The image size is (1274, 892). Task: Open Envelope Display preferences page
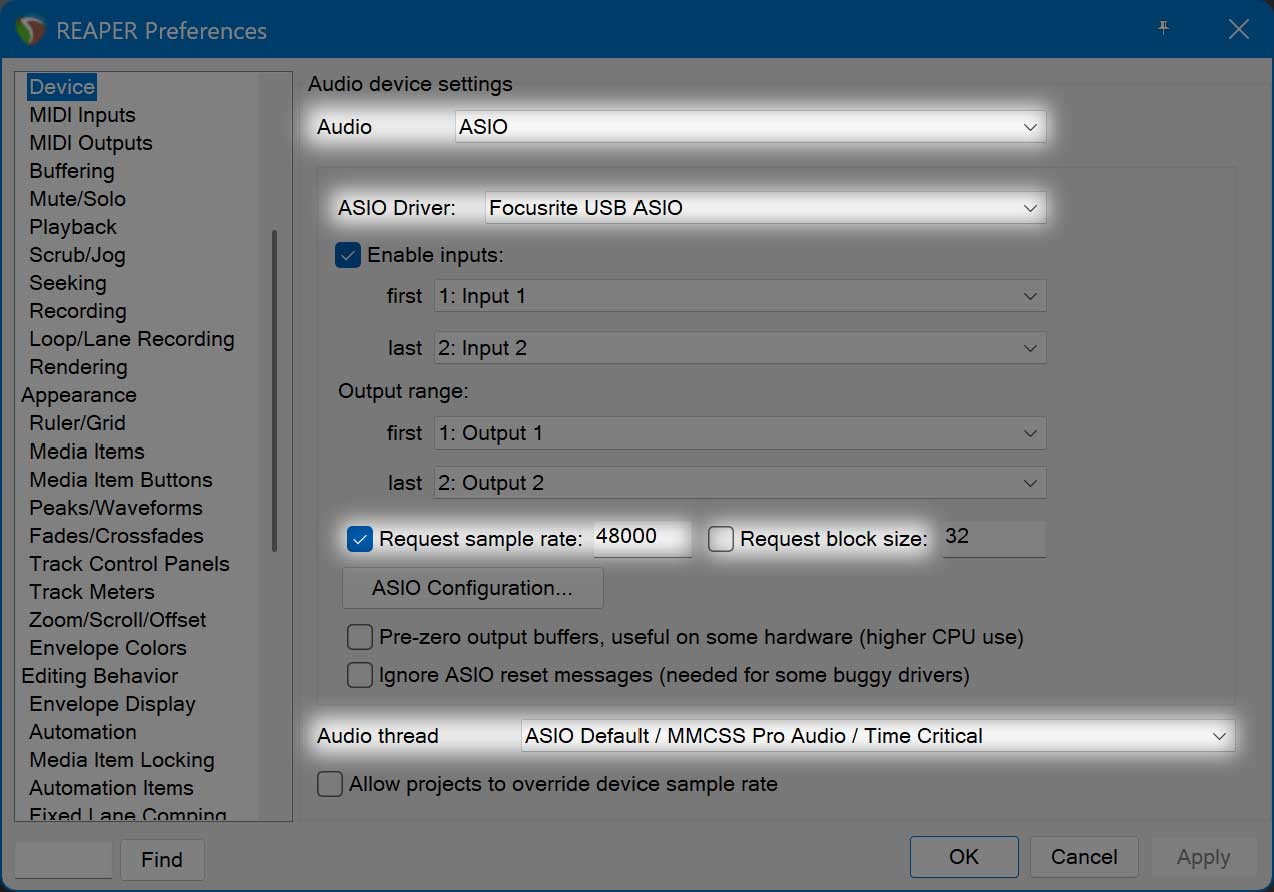tap(112, 704)
